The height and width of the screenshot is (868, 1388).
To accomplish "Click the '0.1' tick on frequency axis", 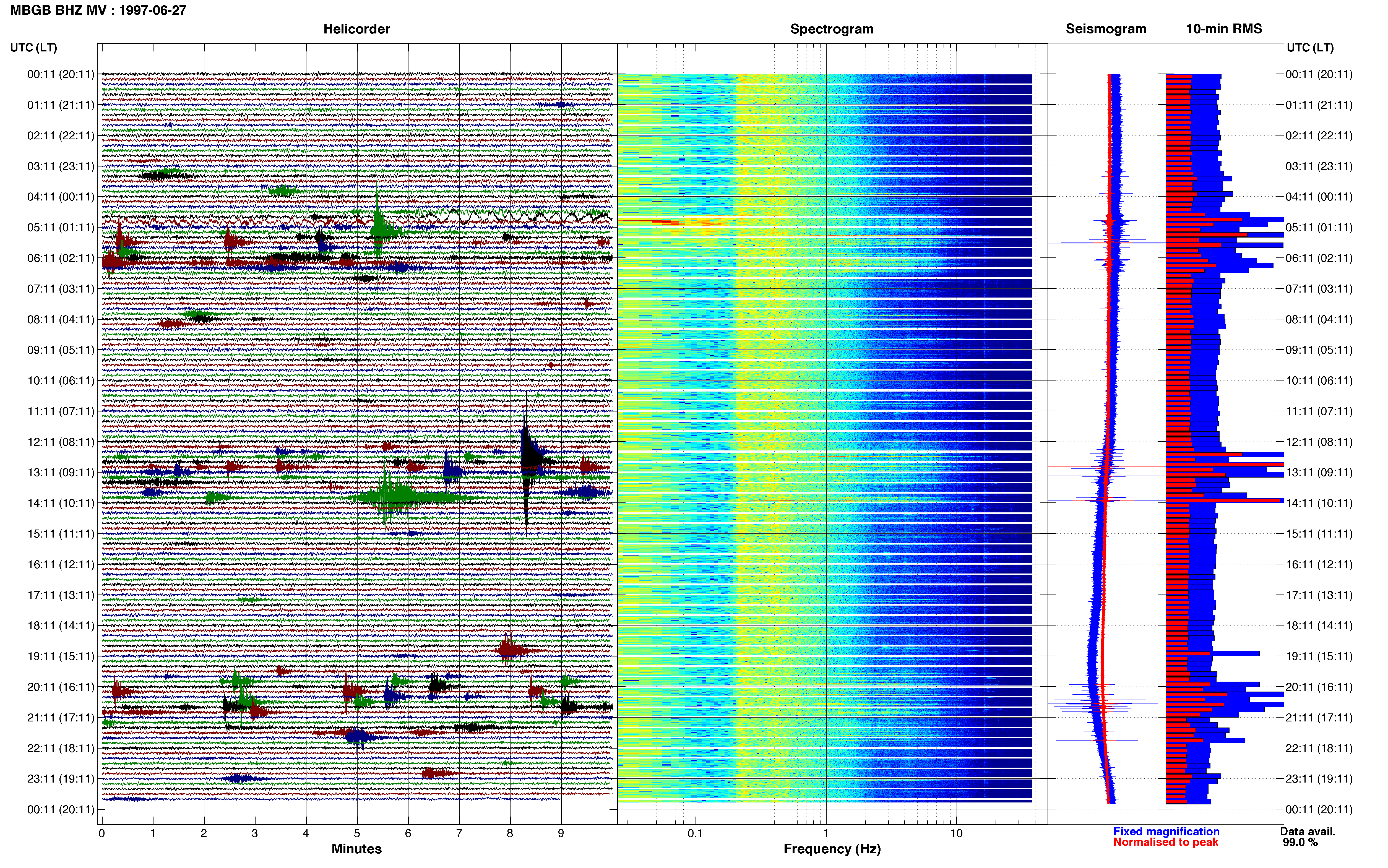I will point(695,833).
